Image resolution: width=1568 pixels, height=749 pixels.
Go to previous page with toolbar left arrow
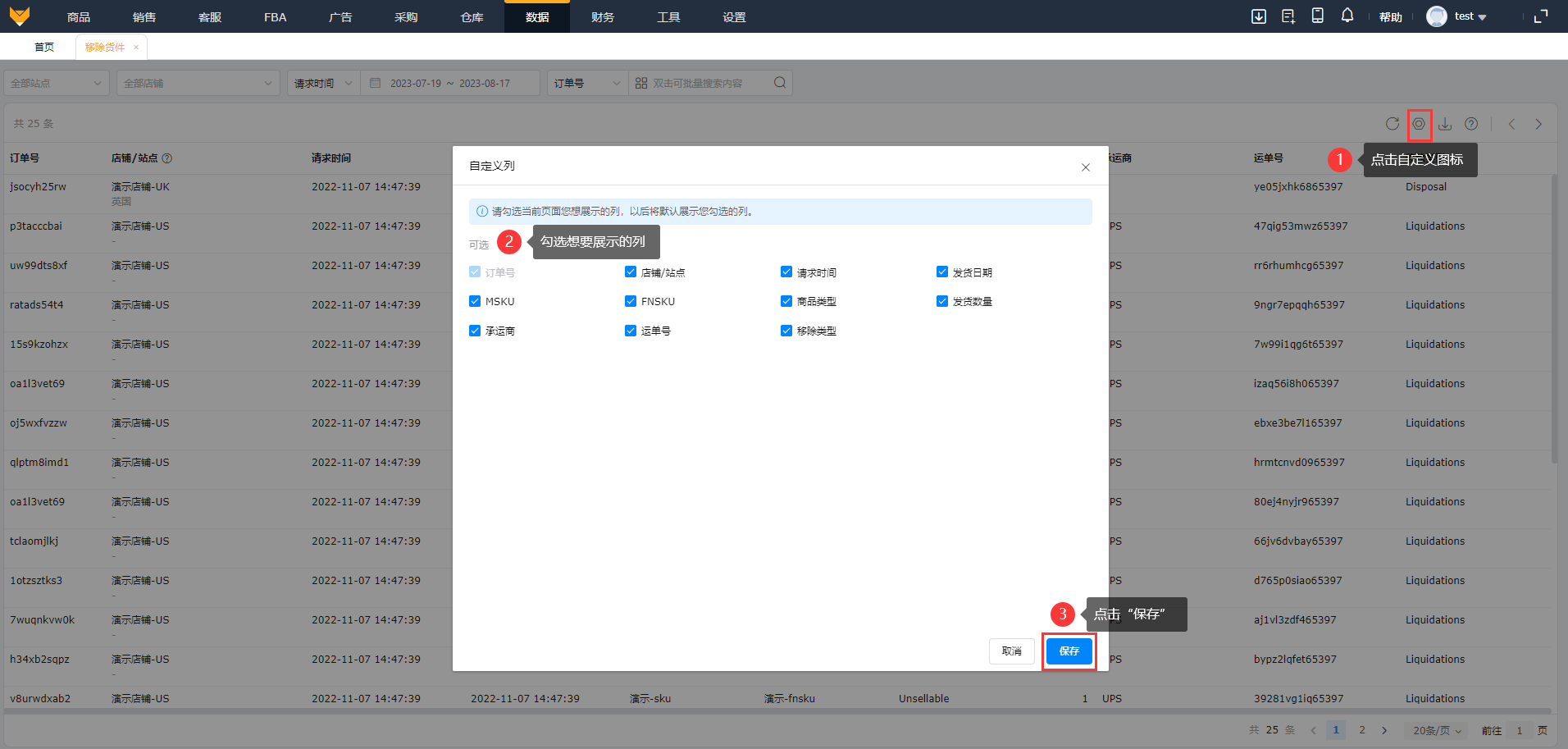pos(1511,124)
